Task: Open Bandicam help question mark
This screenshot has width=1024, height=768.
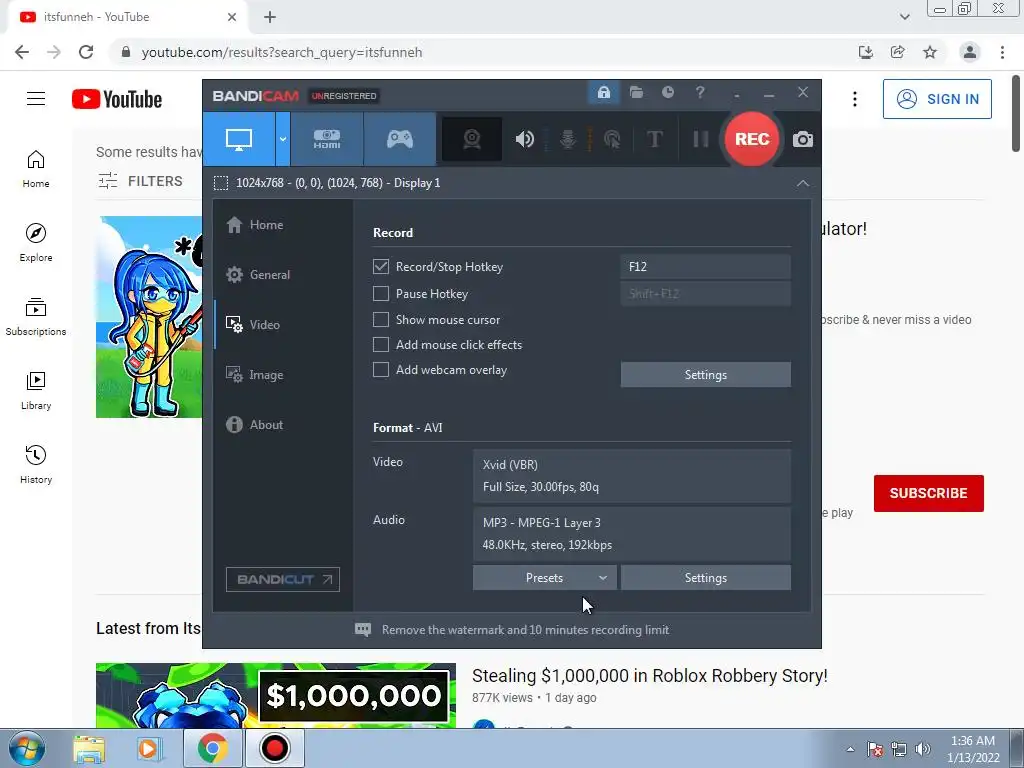Action: tap(699, 93)
